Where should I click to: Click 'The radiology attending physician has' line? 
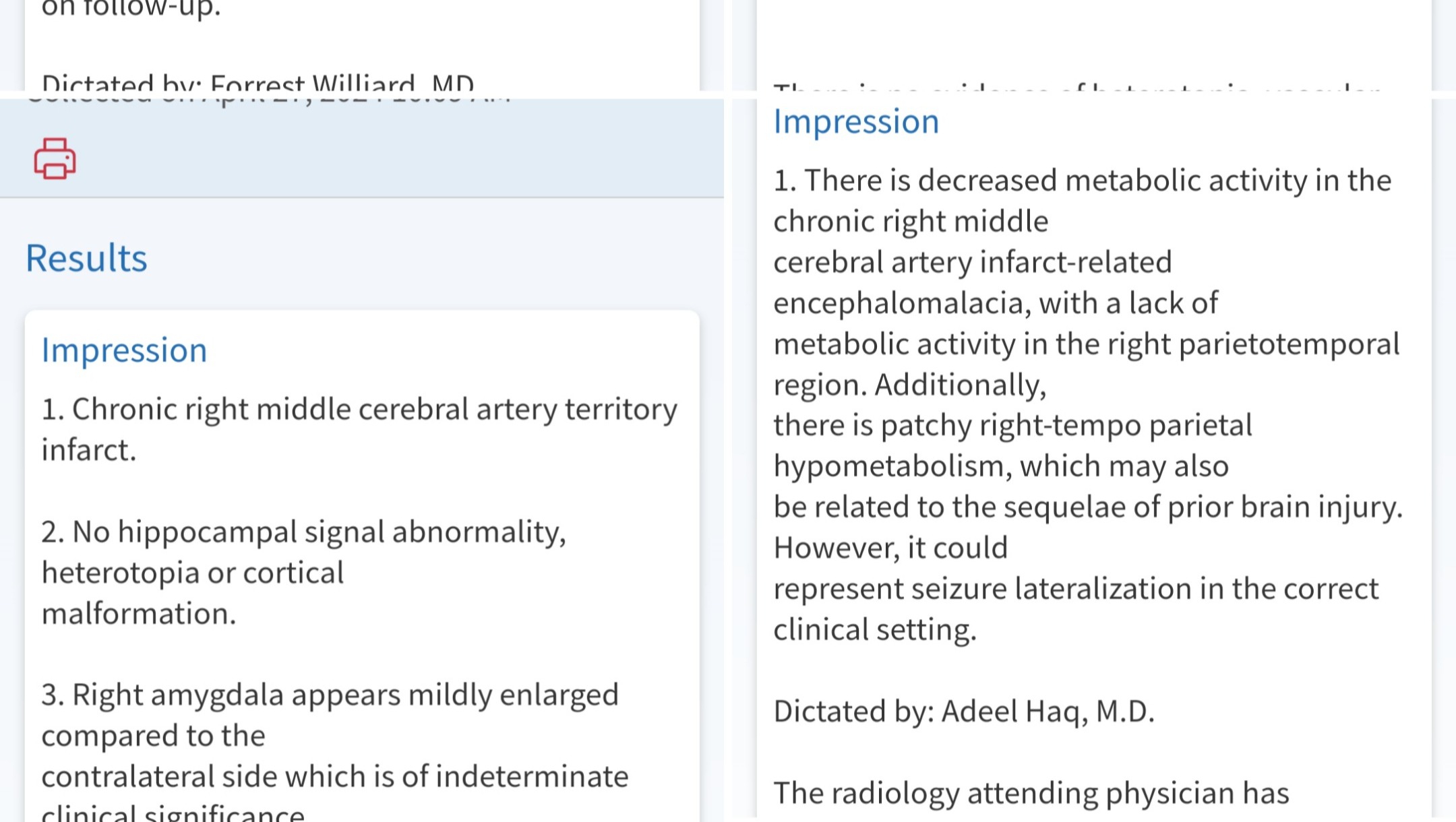(1031, 793)
